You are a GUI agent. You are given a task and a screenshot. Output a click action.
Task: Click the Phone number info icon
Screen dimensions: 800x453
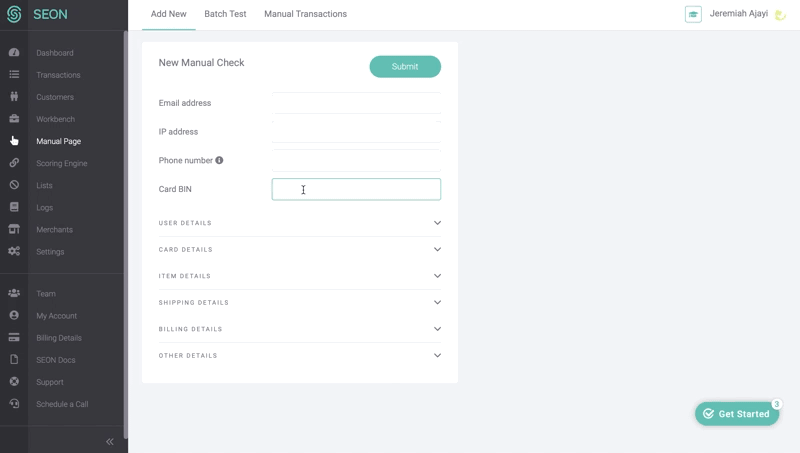tap(219, 160)
